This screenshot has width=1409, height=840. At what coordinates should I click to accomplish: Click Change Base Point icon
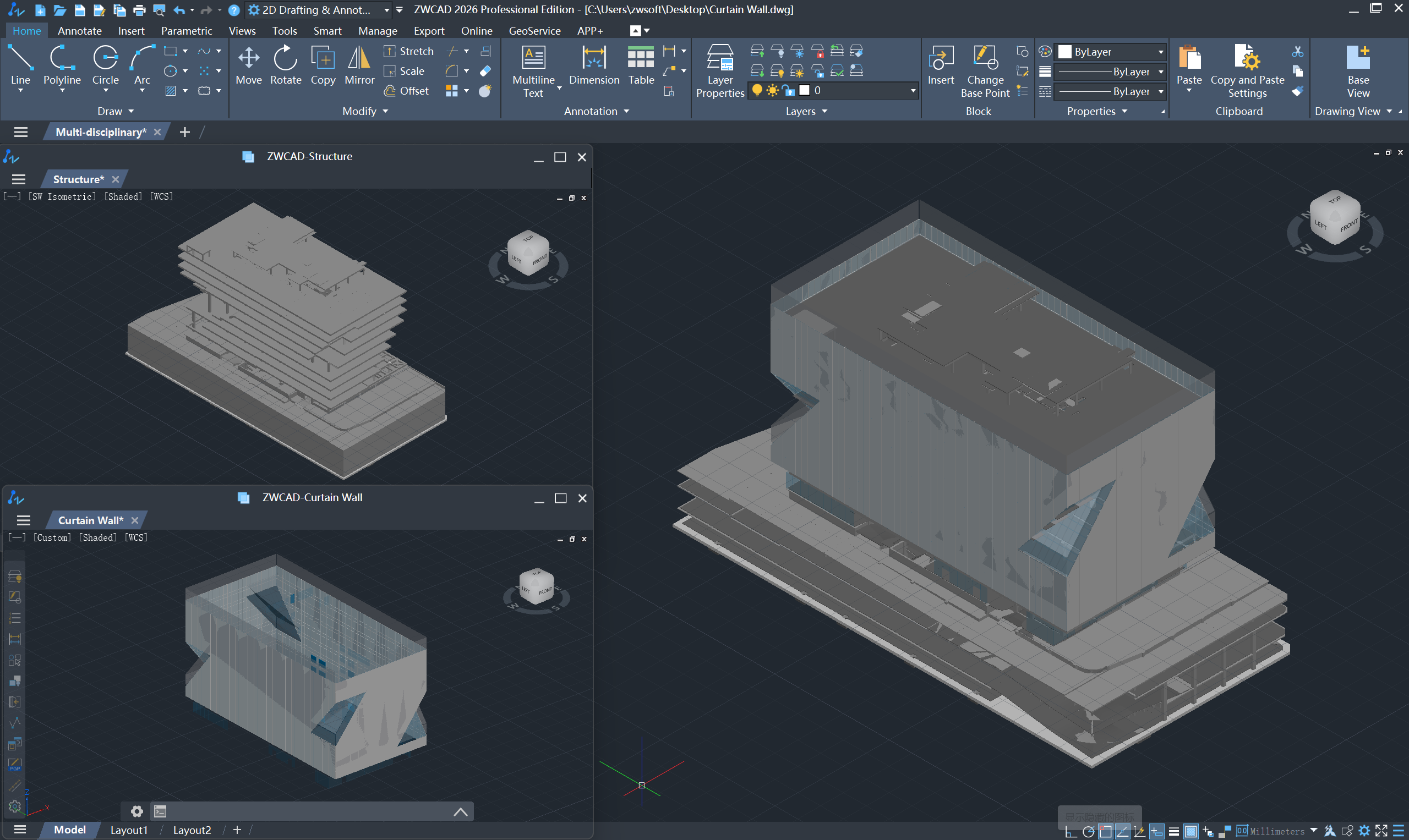click(x=985, y=72)
